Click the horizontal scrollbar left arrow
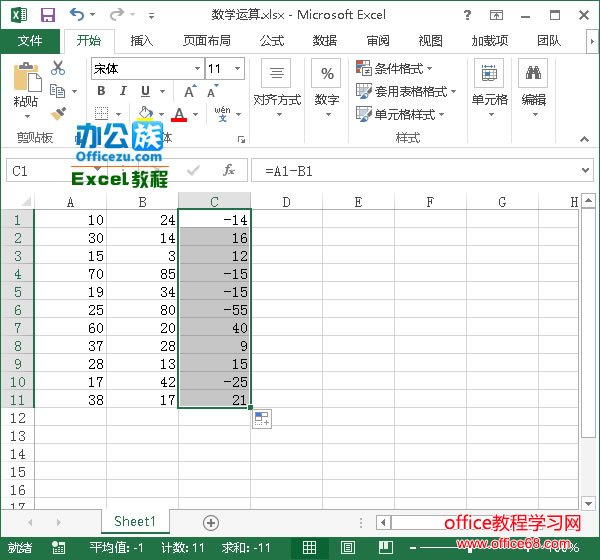Viewport: 600px width, 560px height. (383, 522)
